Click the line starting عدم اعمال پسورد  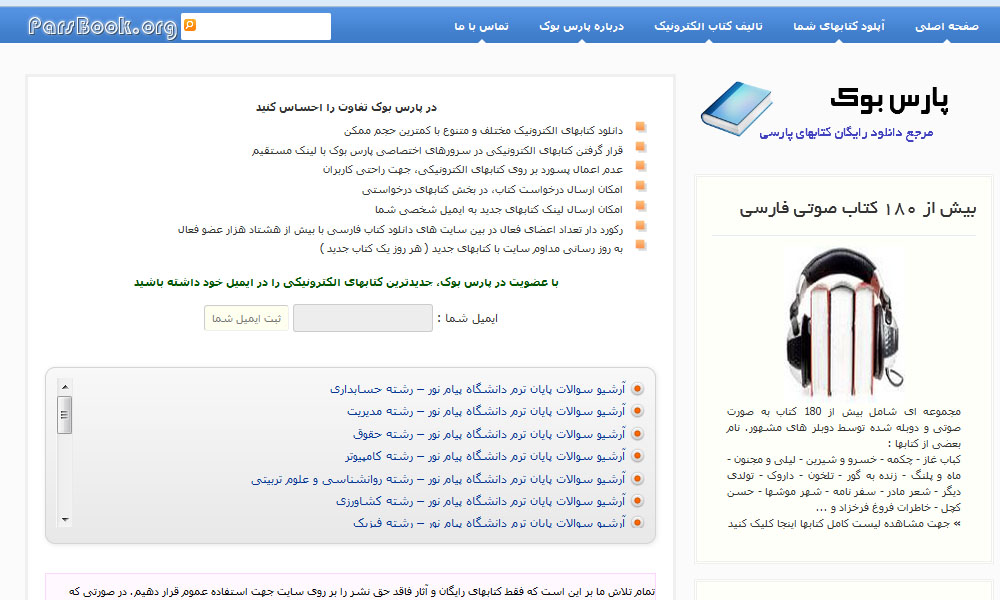click(473, 170)
